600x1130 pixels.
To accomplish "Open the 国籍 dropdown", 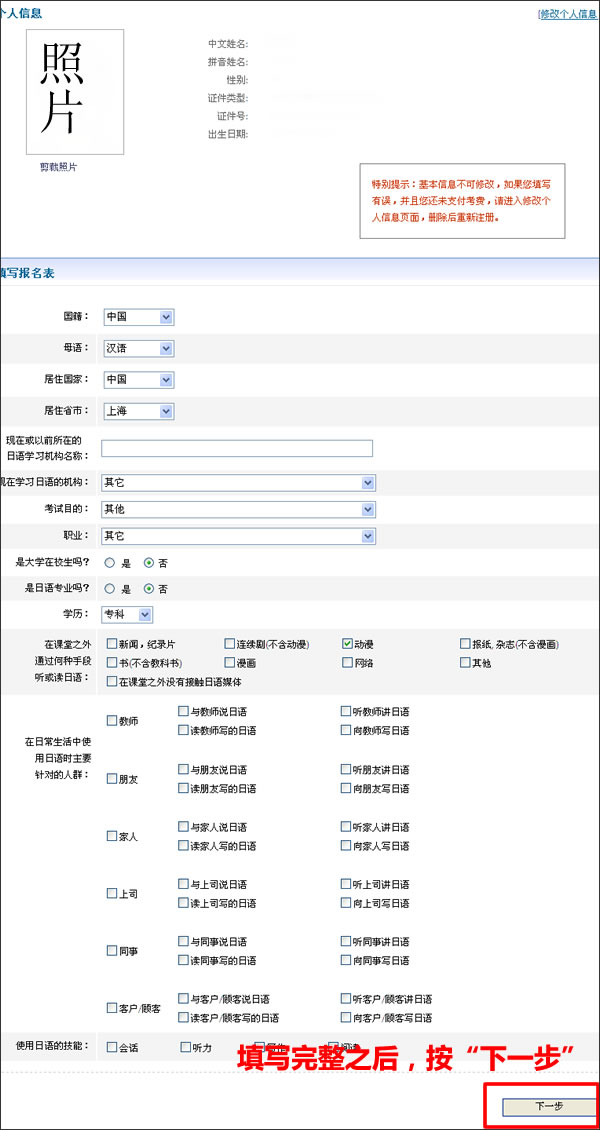I will pos(139,316).
